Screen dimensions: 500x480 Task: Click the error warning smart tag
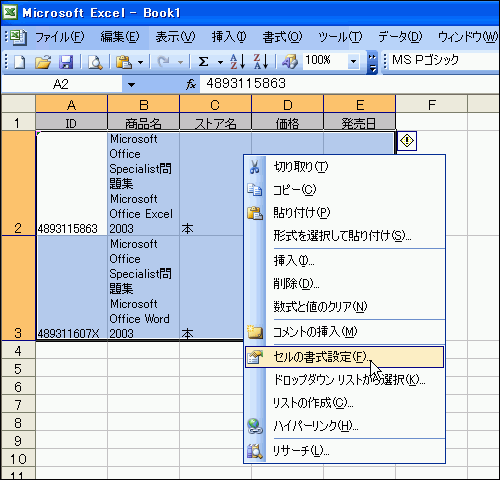[407, 141]
